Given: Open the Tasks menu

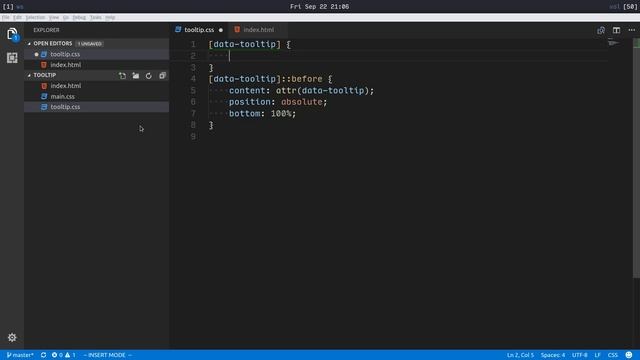Looking at the screenshot, I should tap(96, 18).
